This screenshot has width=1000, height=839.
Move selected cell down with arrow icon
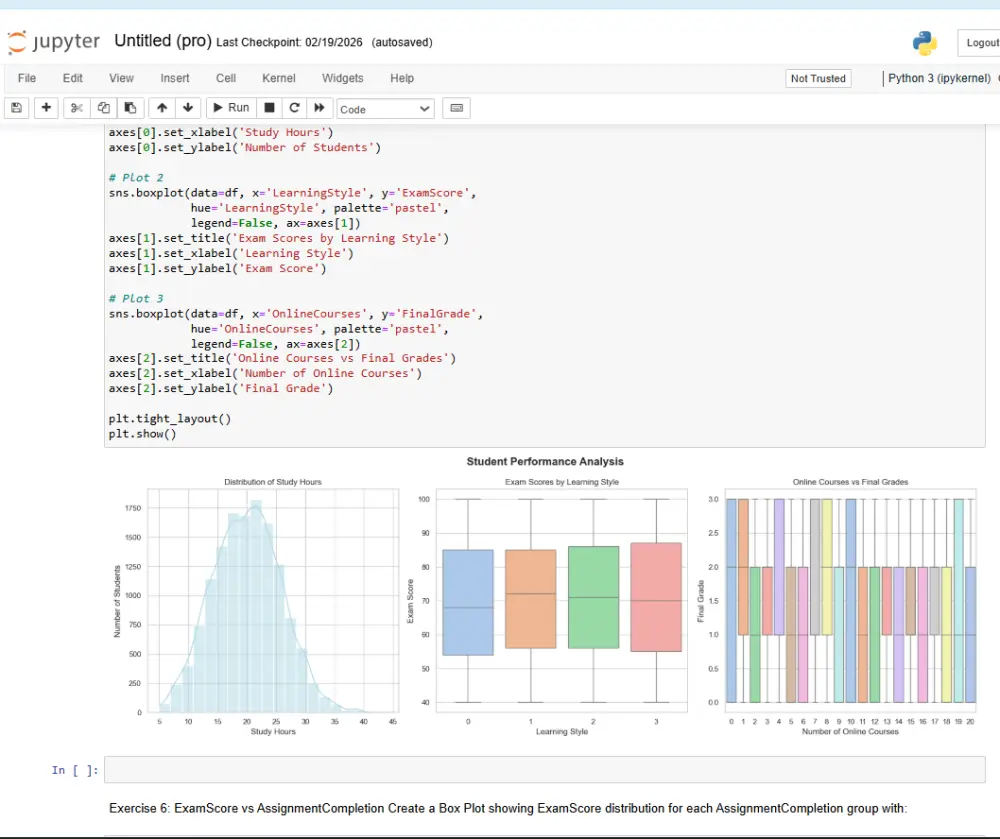(188, 107)
